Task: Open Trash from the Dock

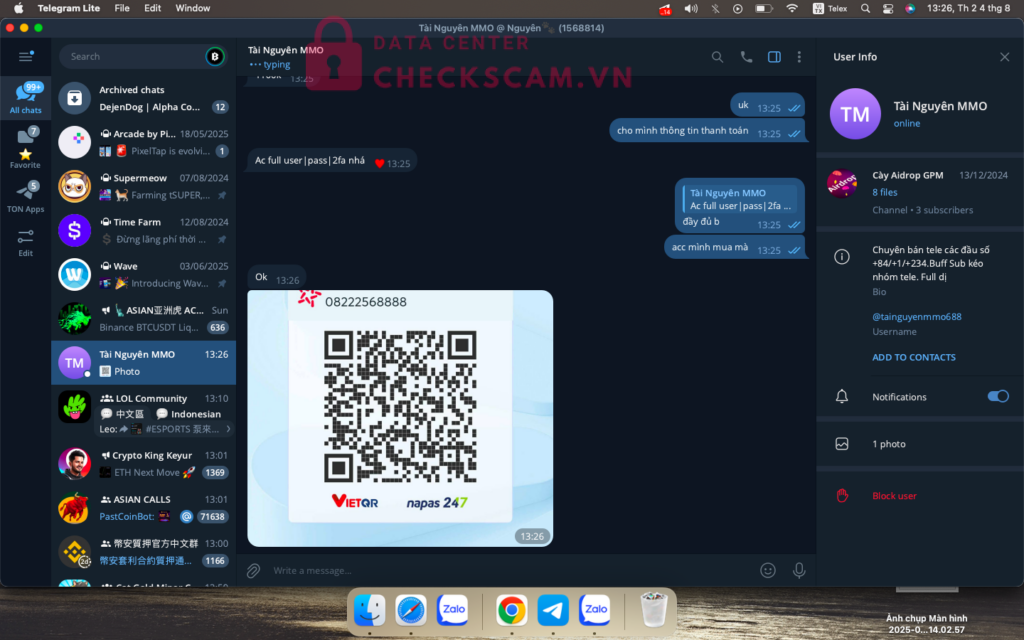Action: click(x=653, y=610)
